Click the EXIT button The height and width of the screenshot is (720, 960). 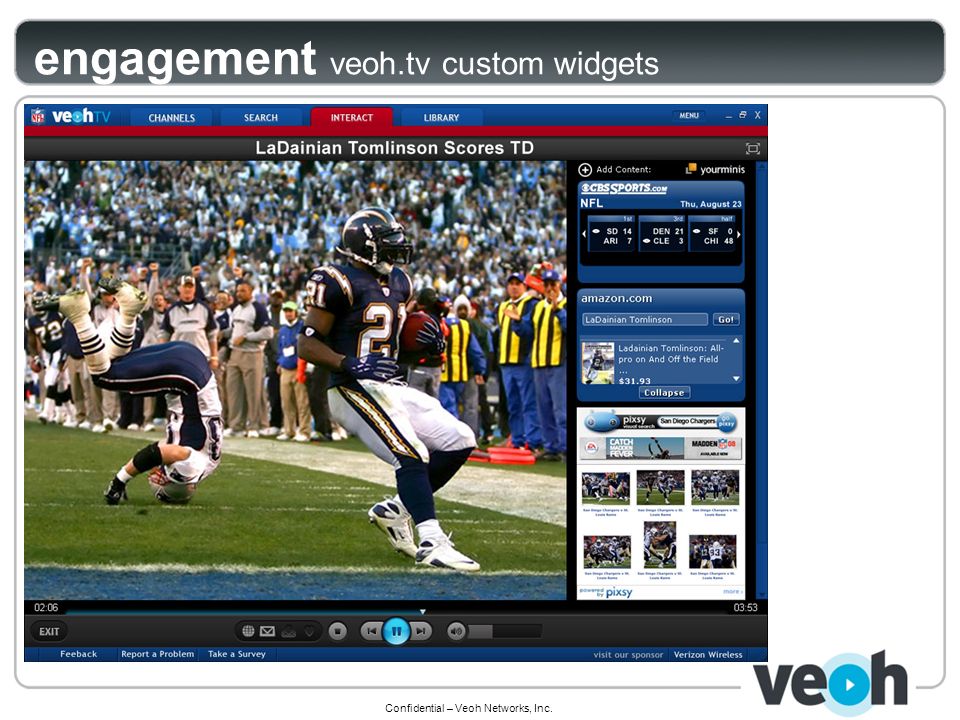coord(49,631)
